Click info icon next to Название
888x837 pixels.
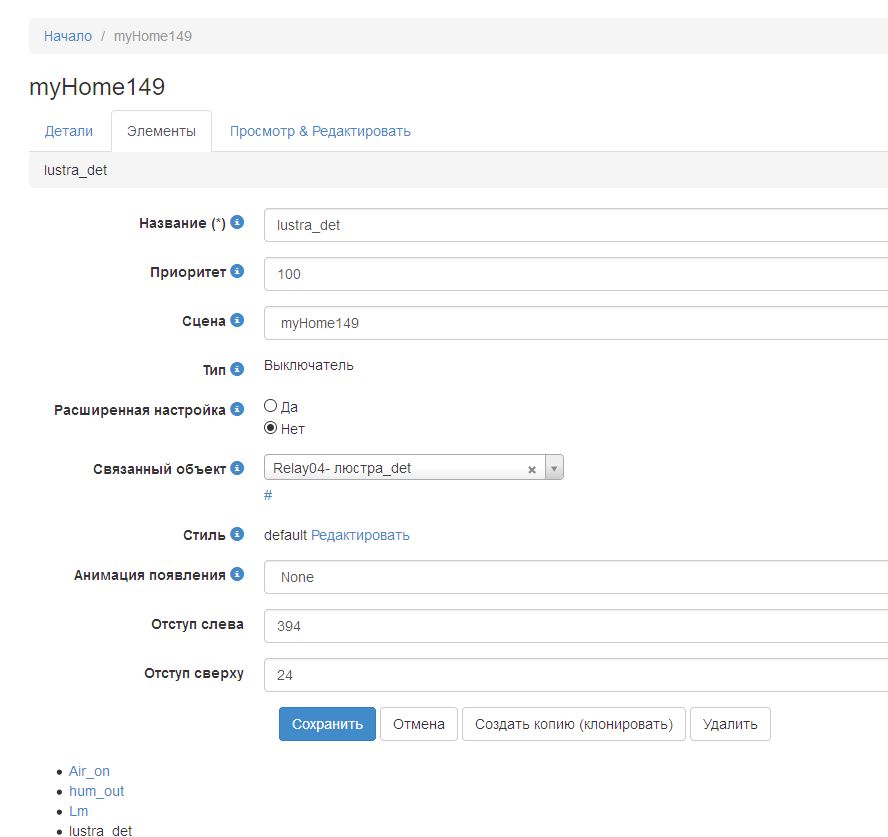click(237, 223)
